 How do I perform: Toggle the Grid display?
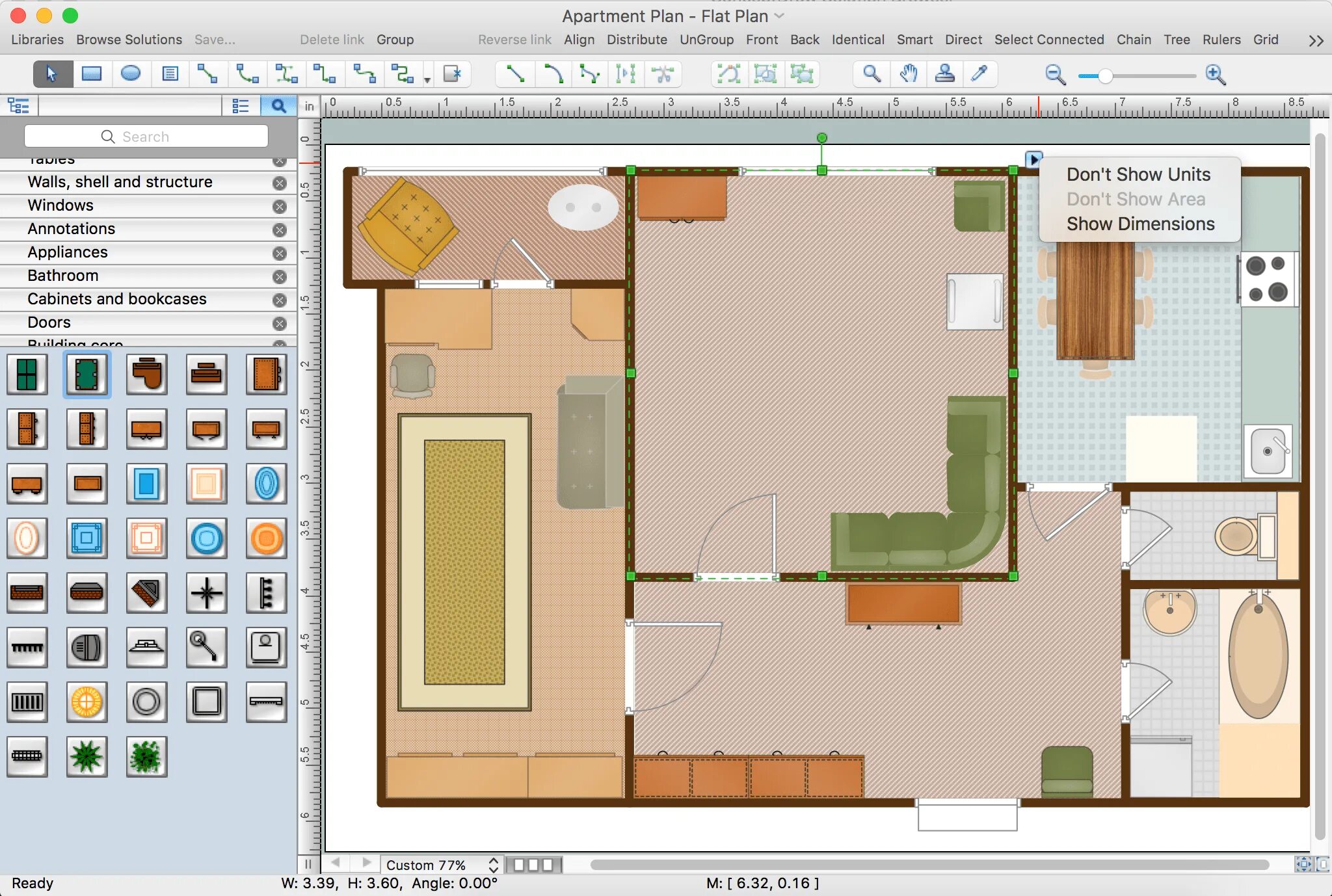tap(1264, 39)
